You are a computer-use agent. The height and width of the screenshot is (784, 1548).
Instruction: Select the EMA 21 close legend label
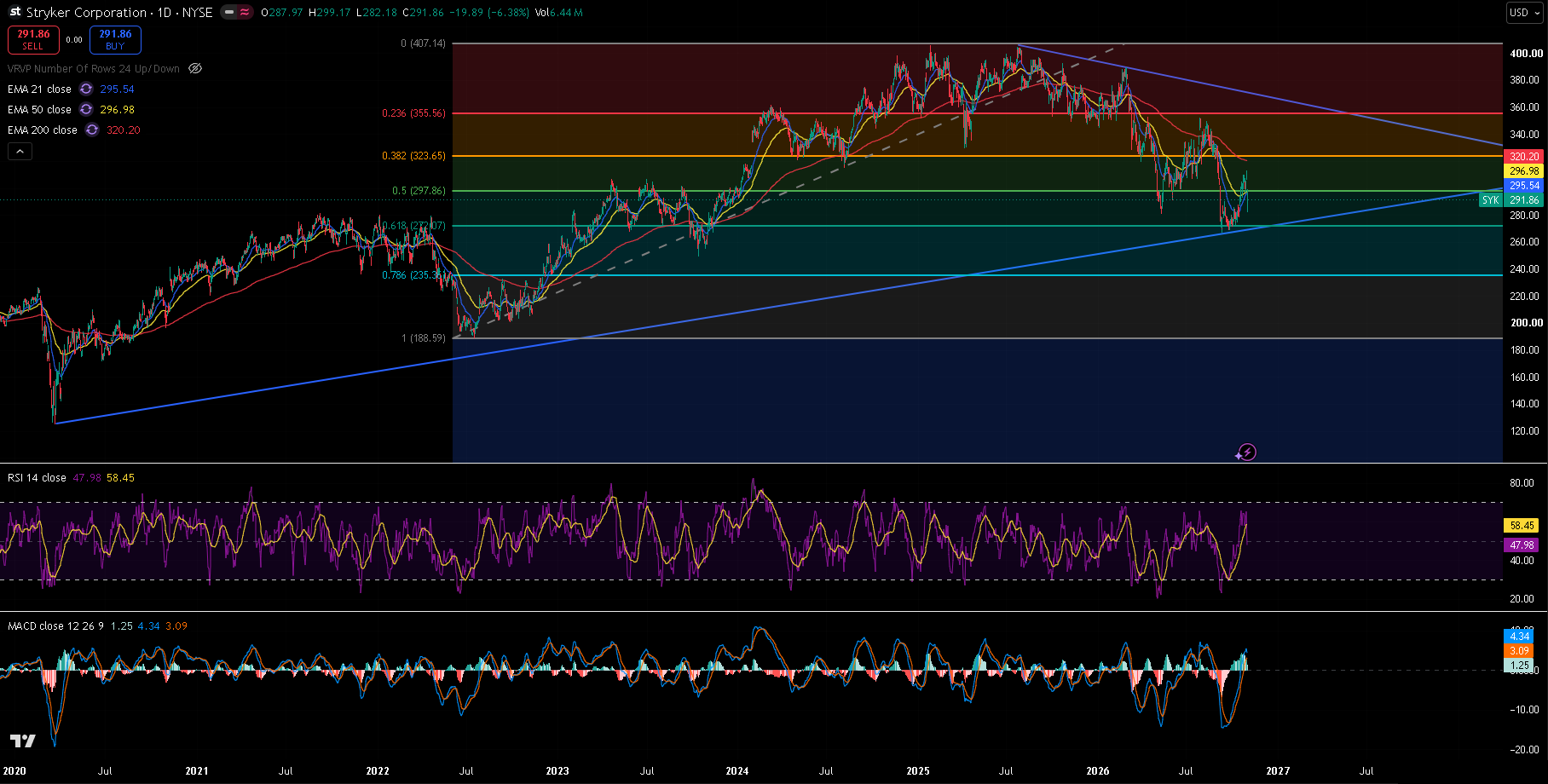click(39, 89)
